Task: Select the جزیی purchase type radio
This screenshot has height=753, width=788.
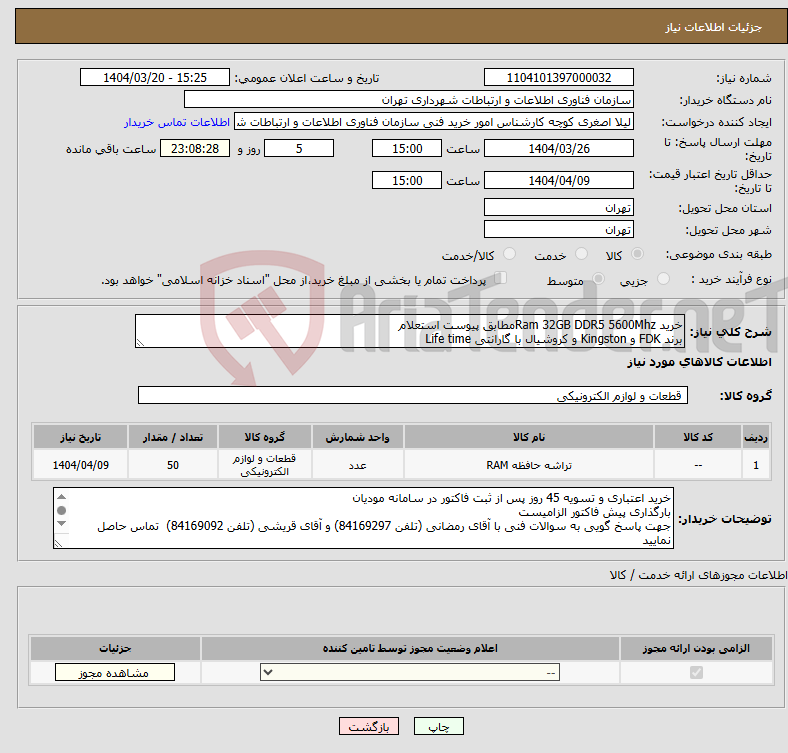Action: (x=663, y=278)
